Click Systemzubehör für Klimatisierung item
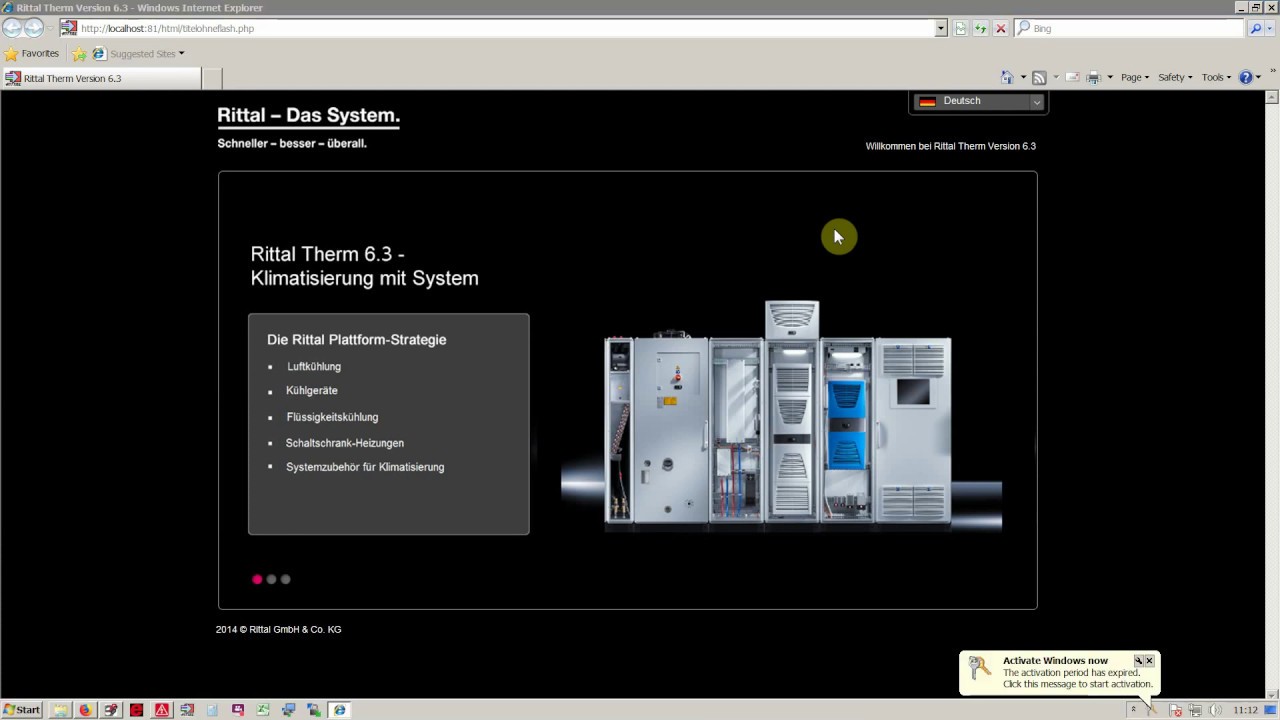The image size is (1280, 720). (x=365, y=467)
